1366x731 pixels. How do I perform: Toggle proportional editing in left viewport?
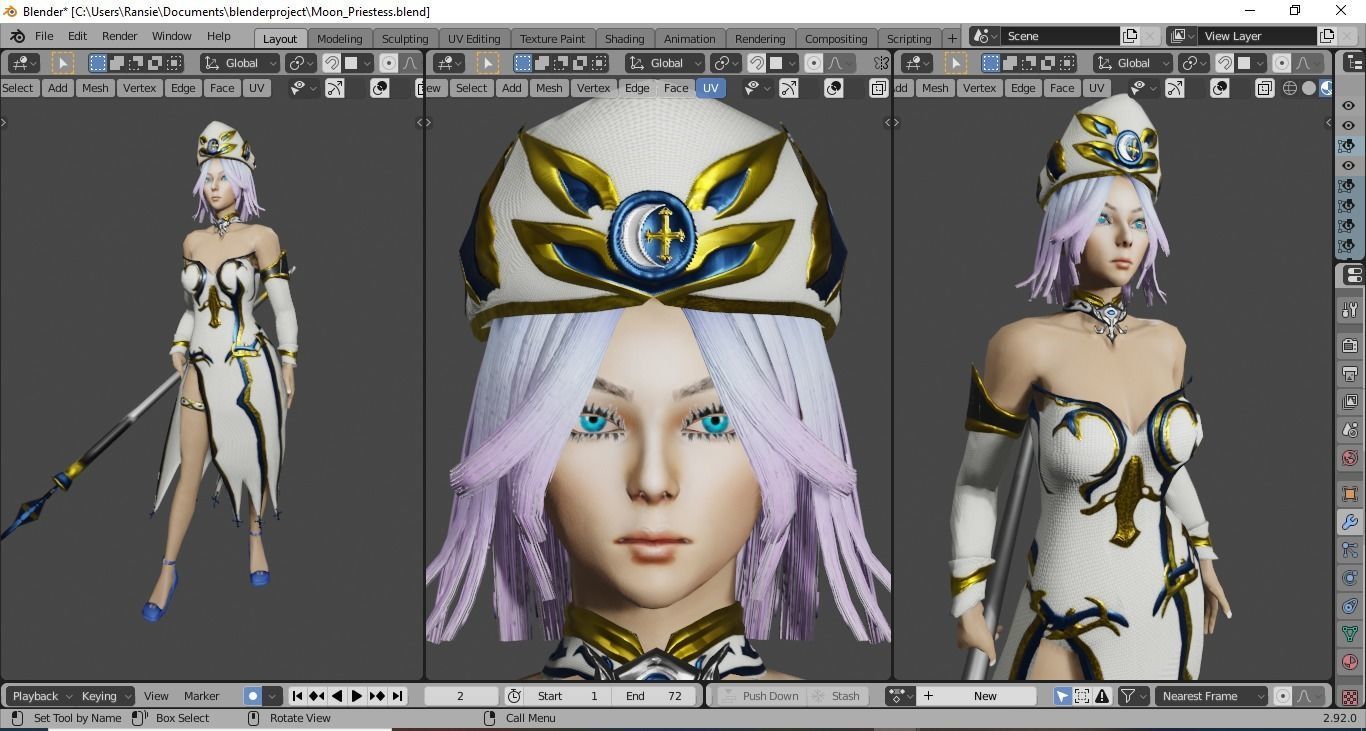389,63
